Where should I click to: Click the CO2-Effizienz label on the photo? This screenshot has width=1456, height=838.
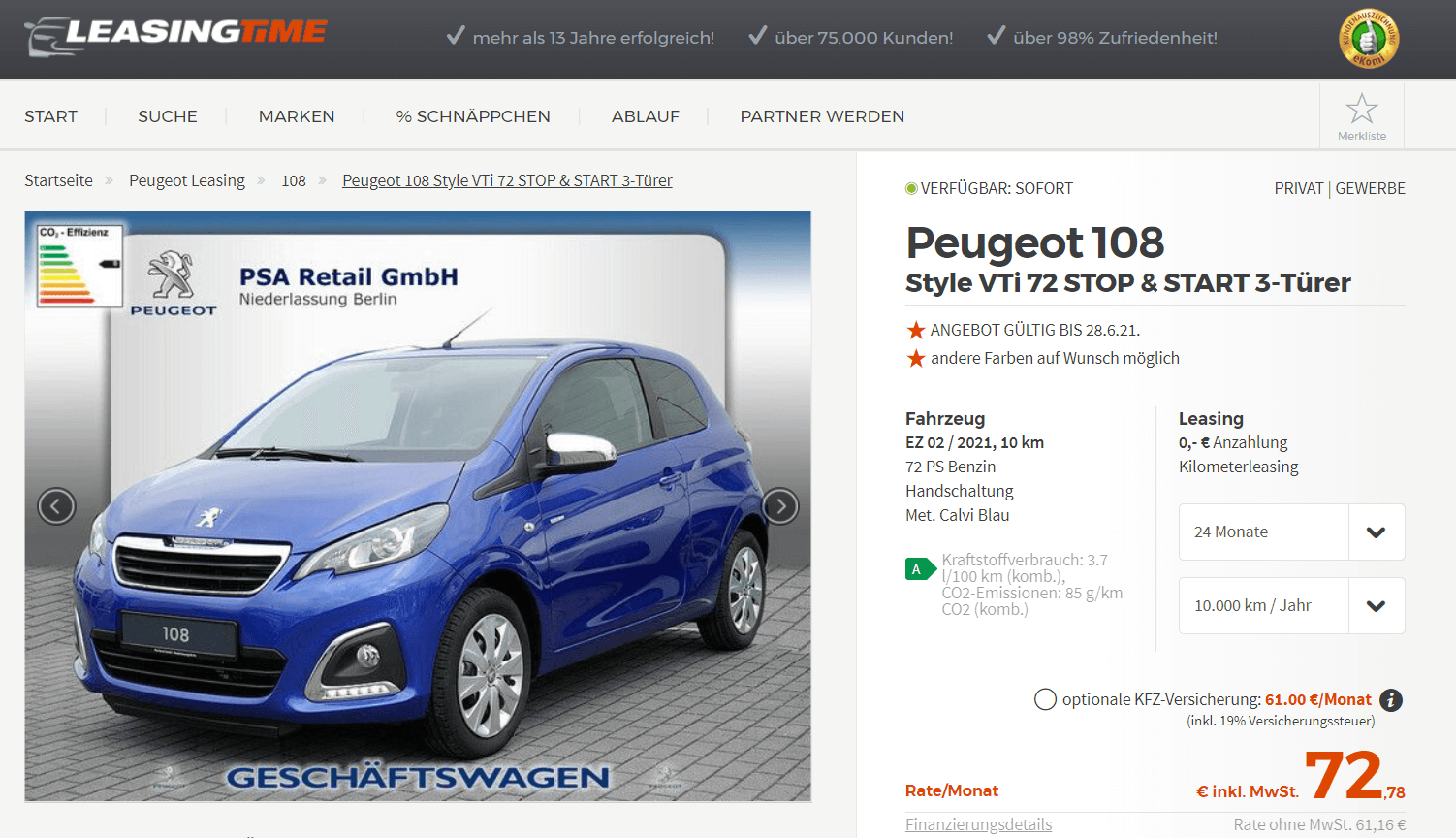coord(79,267)
